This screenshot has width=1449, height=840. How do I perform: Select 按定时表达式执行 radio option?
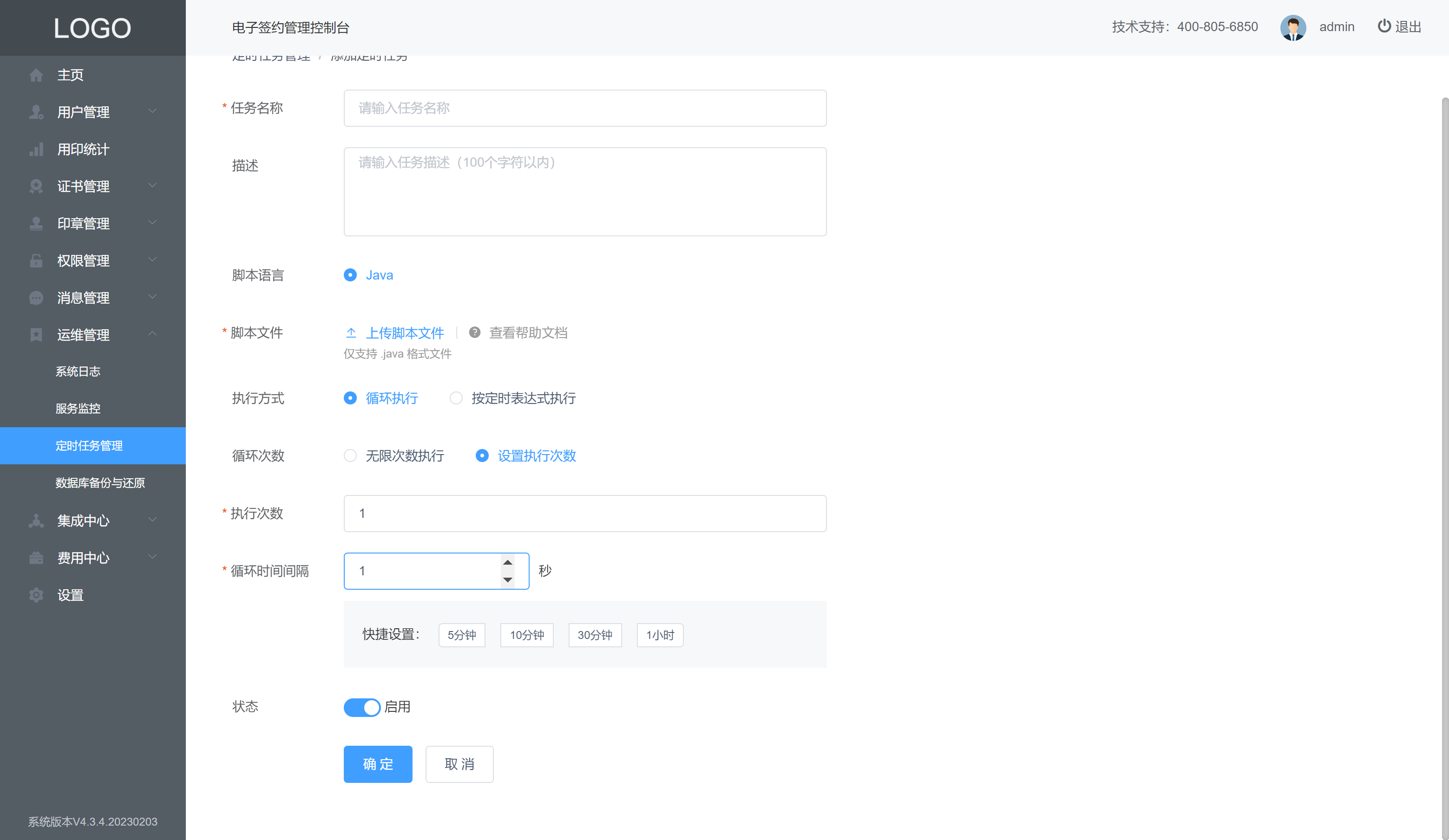(x=456, y=398)
